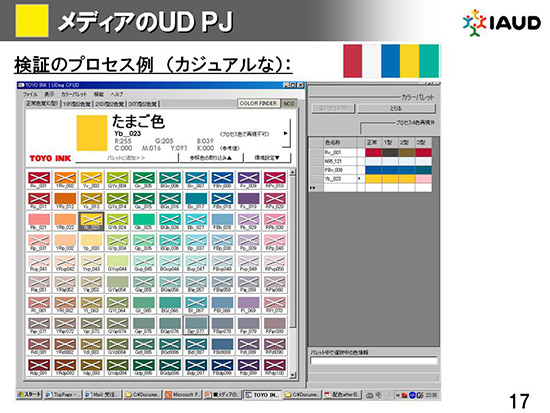Switch to the 1型 color vision tab

click(76, 104)
